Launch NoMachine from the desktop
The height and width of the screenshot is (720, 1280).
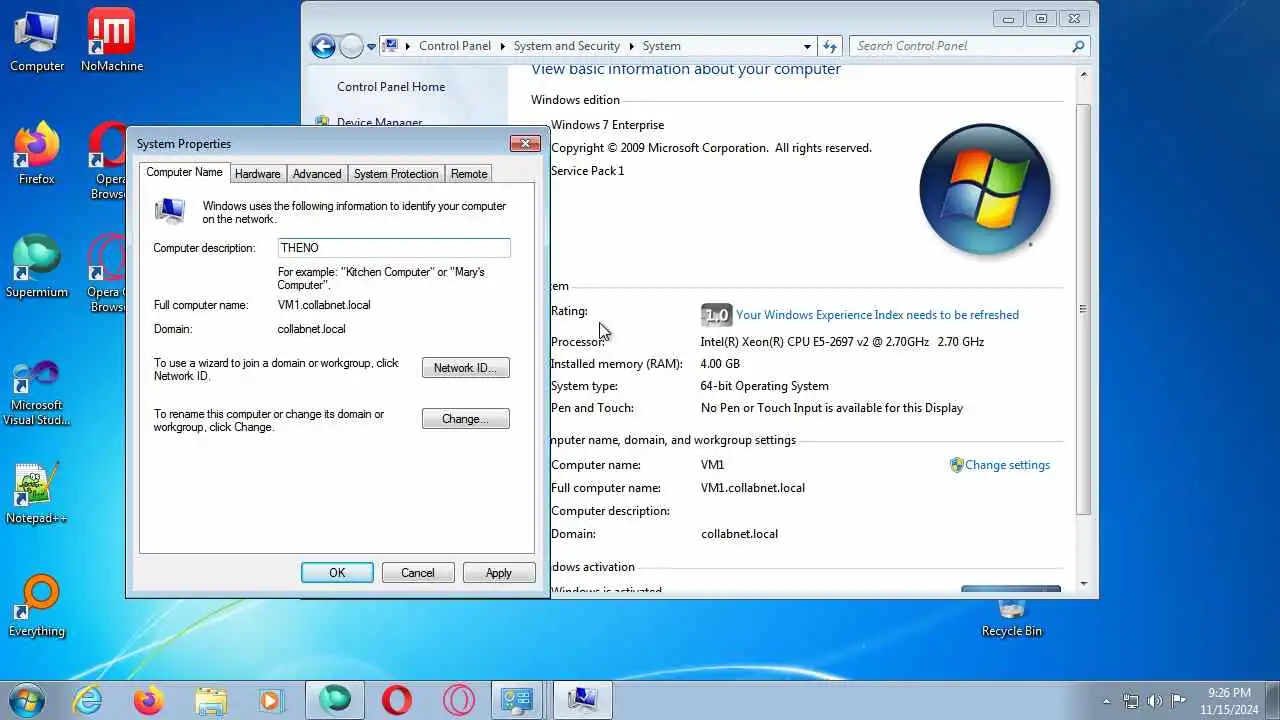pos(111,41)
